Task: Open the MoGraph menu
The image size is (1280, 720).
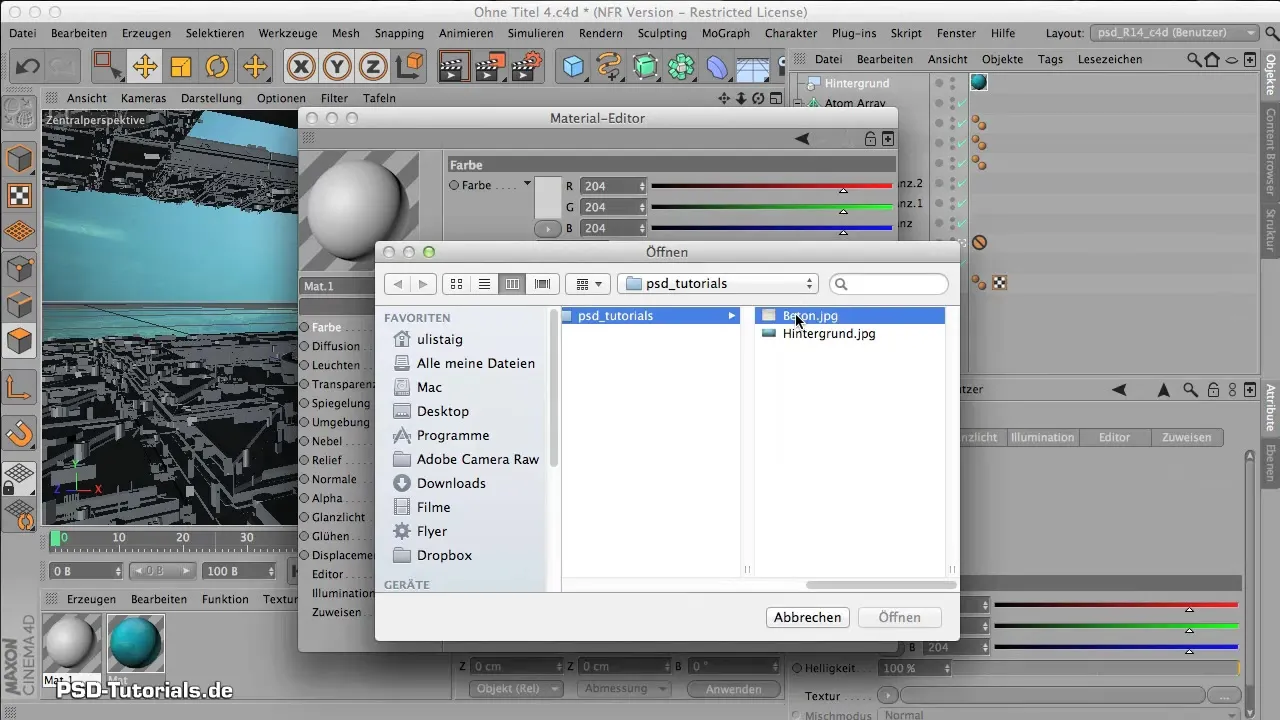Action: (x=725, y=33)
